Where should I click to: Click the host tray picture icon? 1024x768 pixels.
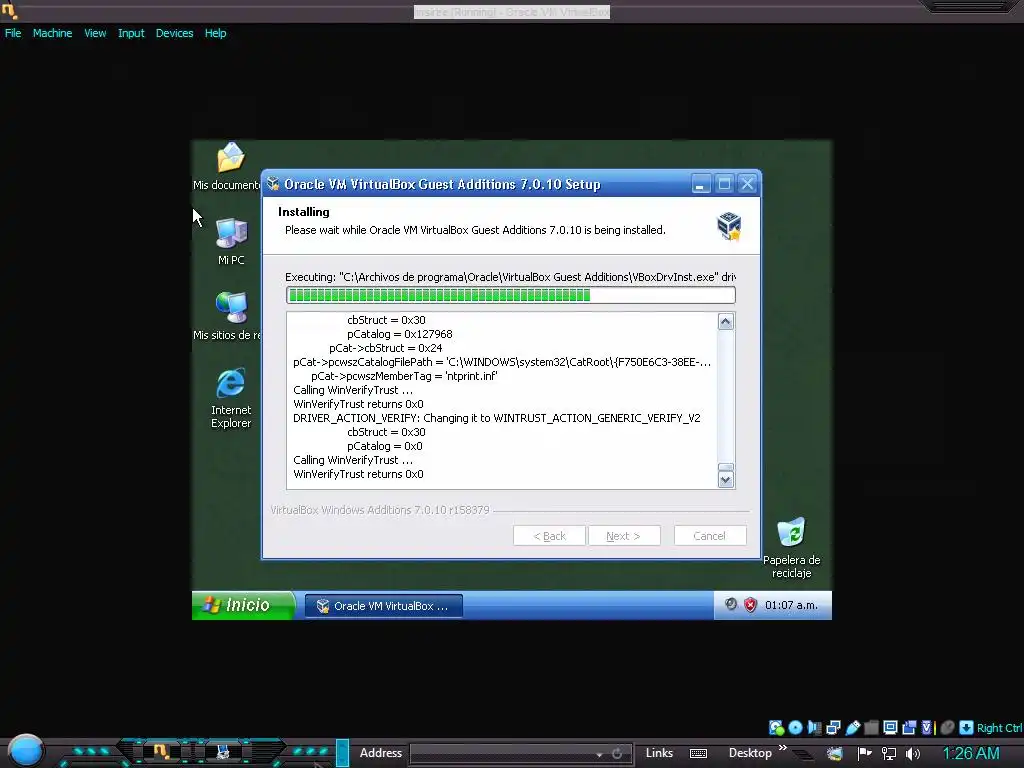(835, 754)
